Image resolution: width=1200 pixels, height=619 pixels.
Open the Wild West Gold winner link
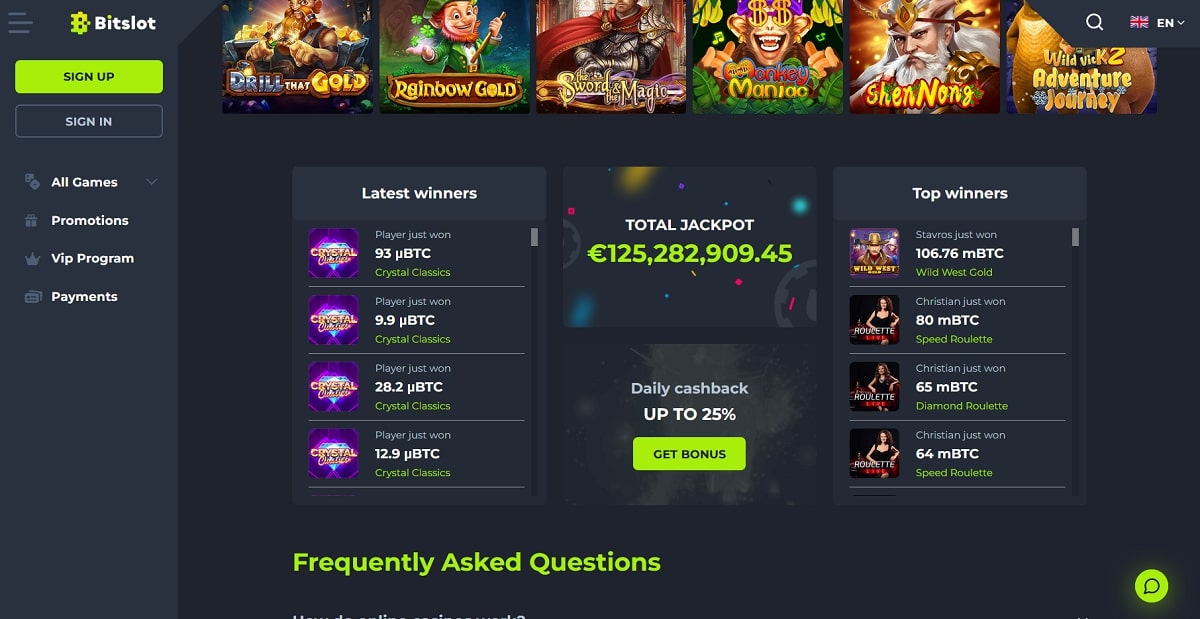(954, 272)
